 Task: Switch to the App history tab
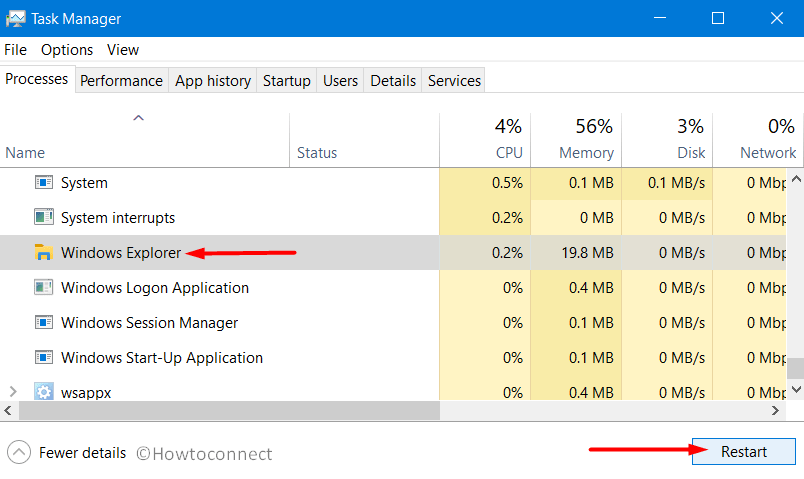[213, 81]
